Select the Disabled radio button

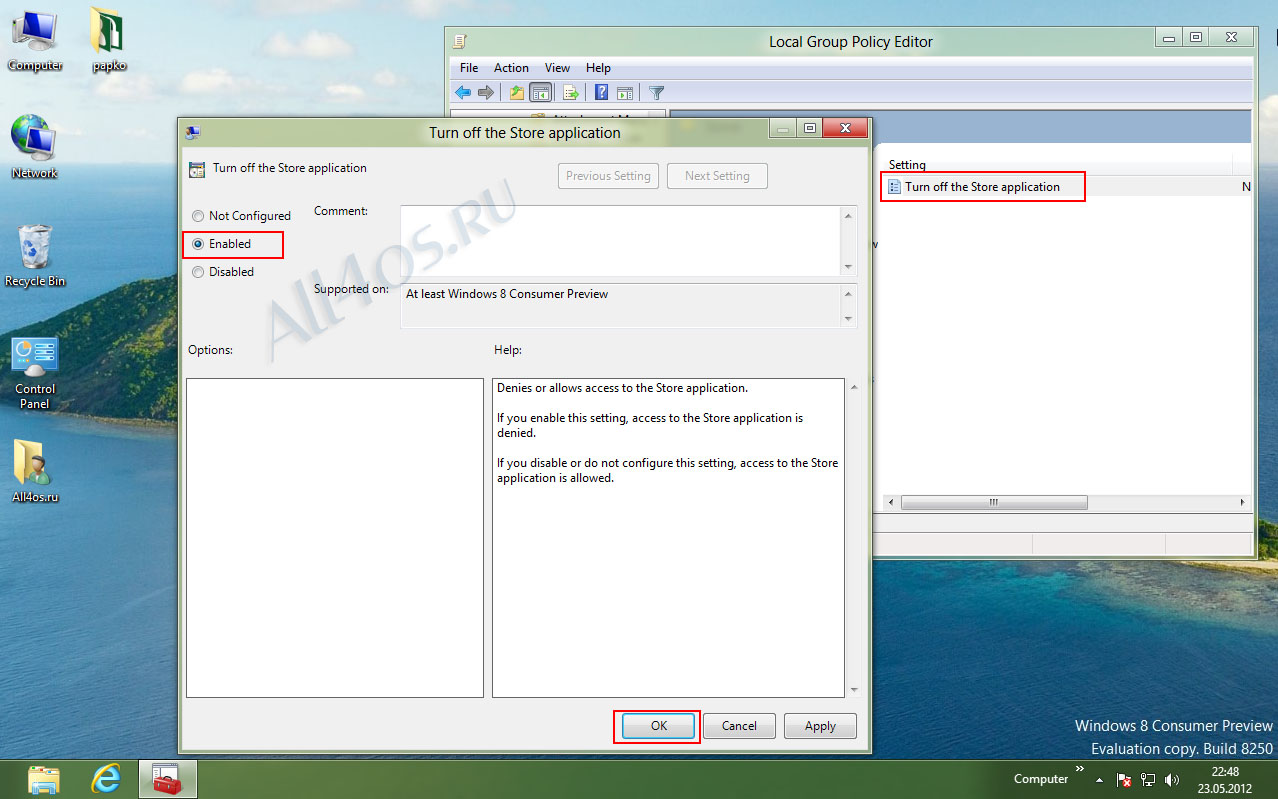198,272
